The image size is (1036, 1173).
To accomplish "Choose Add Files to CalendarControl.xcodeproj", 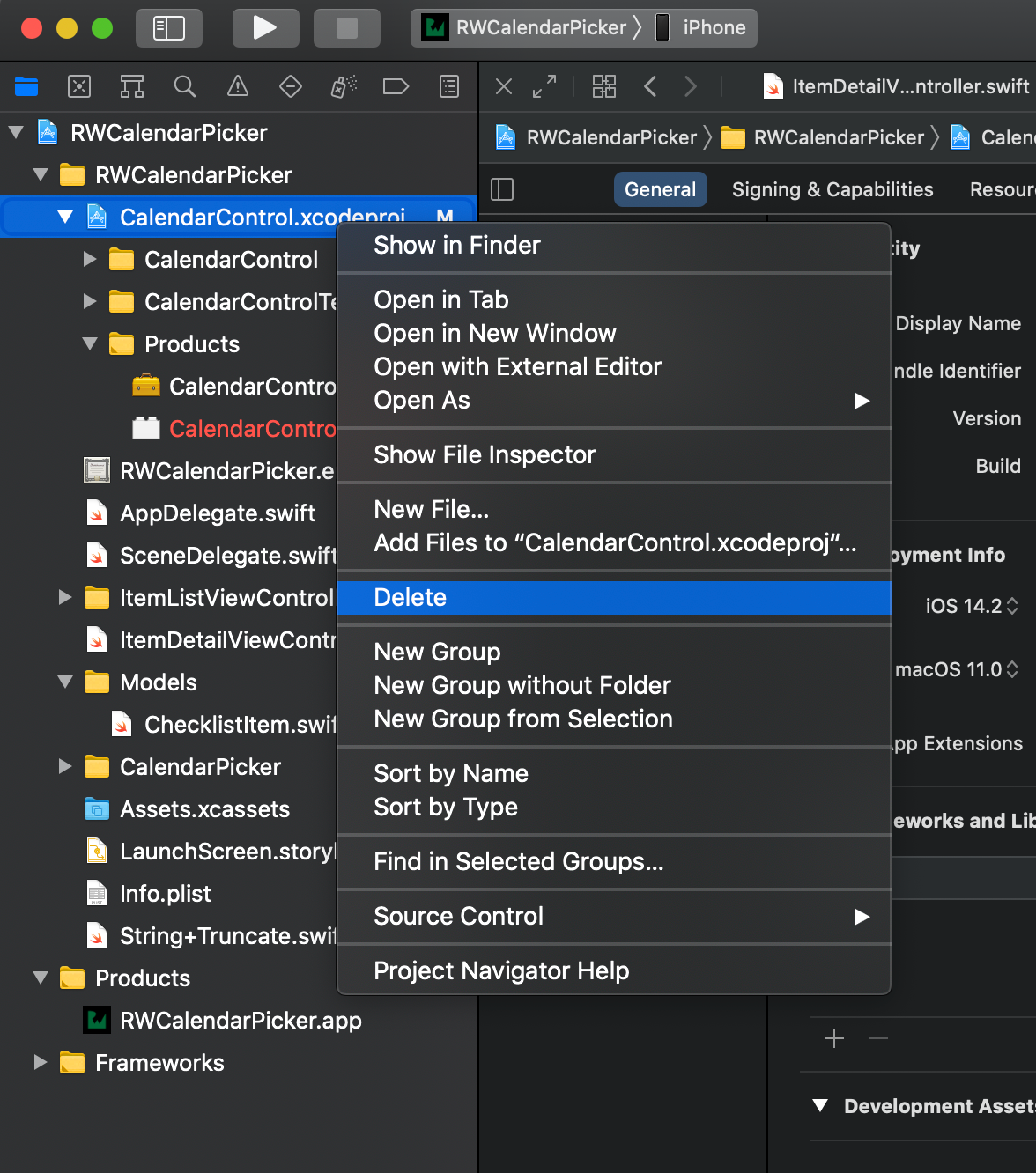I will click(x=614, y=543).
